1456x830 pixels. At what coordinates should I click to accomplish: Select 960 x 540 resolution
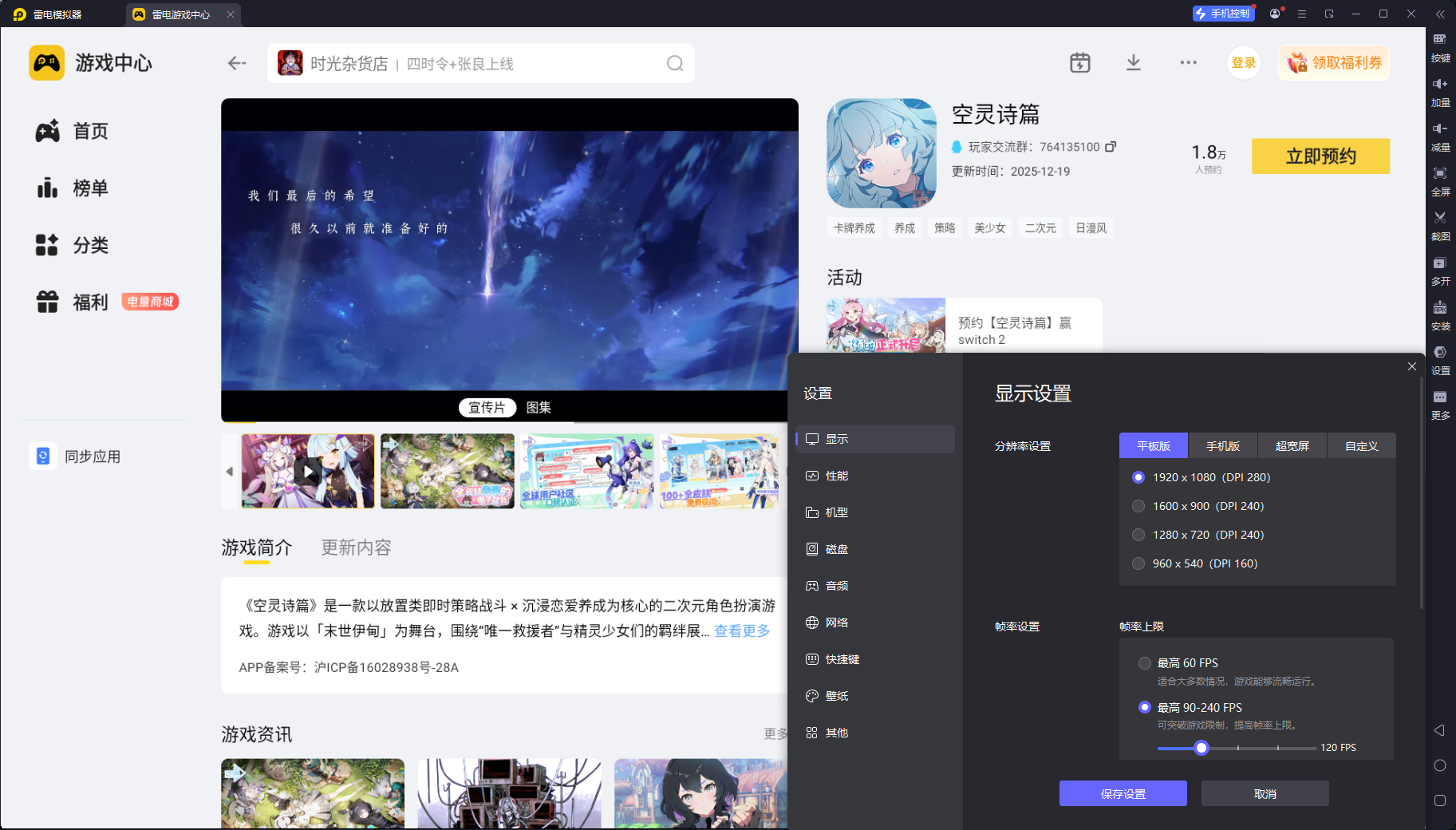pos(1138,563)
